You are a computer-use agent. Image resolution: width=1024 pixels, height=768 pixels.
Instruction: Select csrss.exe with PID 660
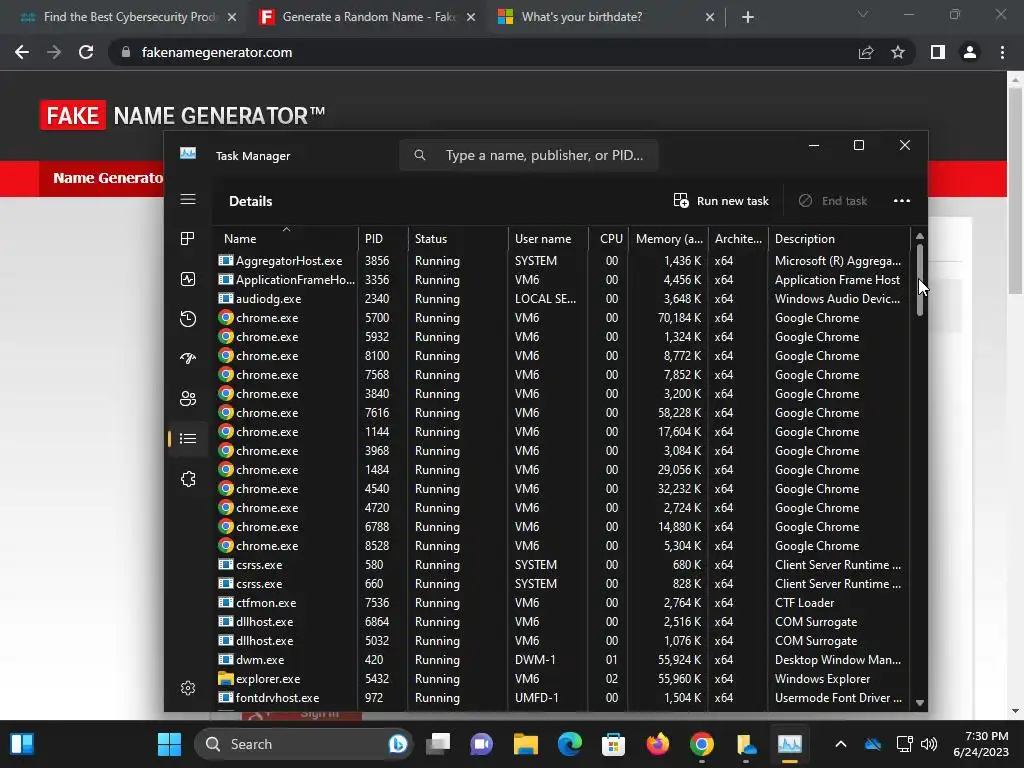pos(562,583)
